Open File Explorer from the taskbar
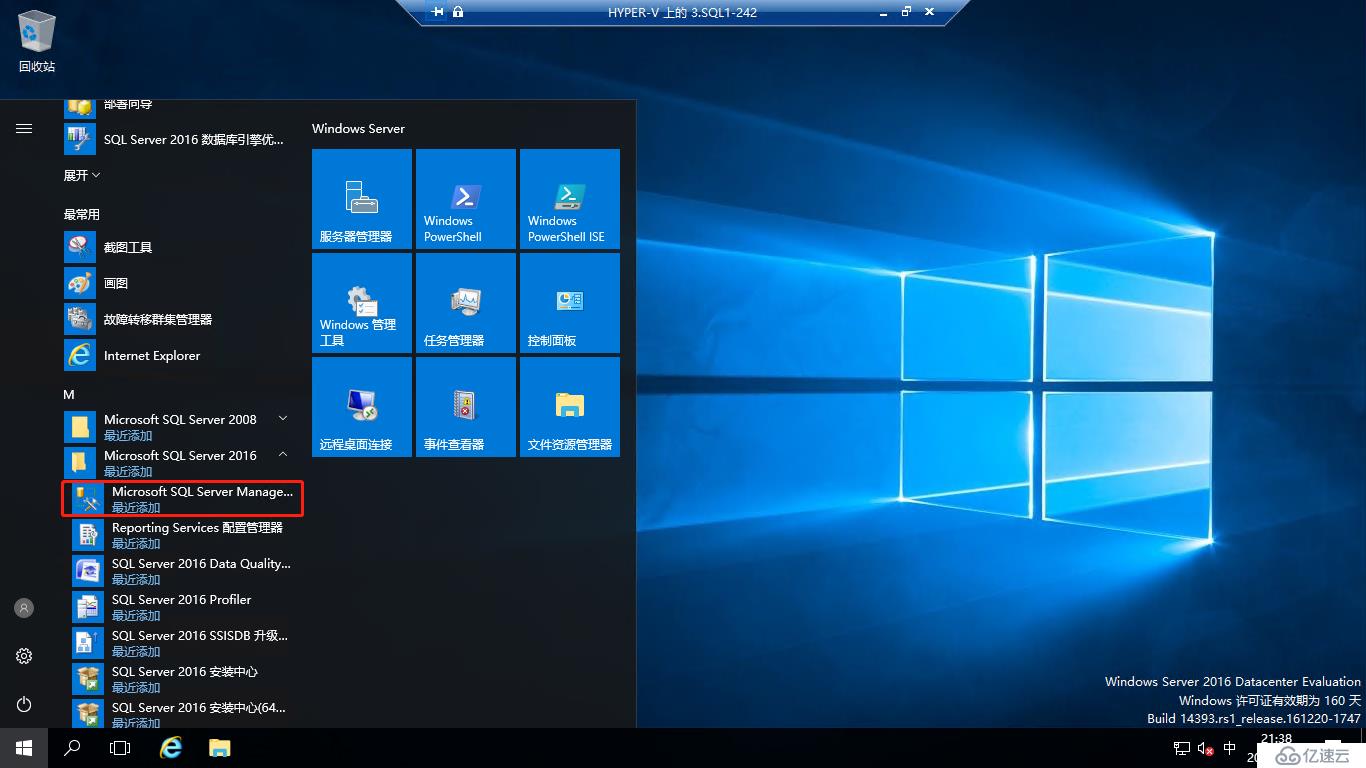Screen dimensions: 1366x768 click(x=219, y=748)
